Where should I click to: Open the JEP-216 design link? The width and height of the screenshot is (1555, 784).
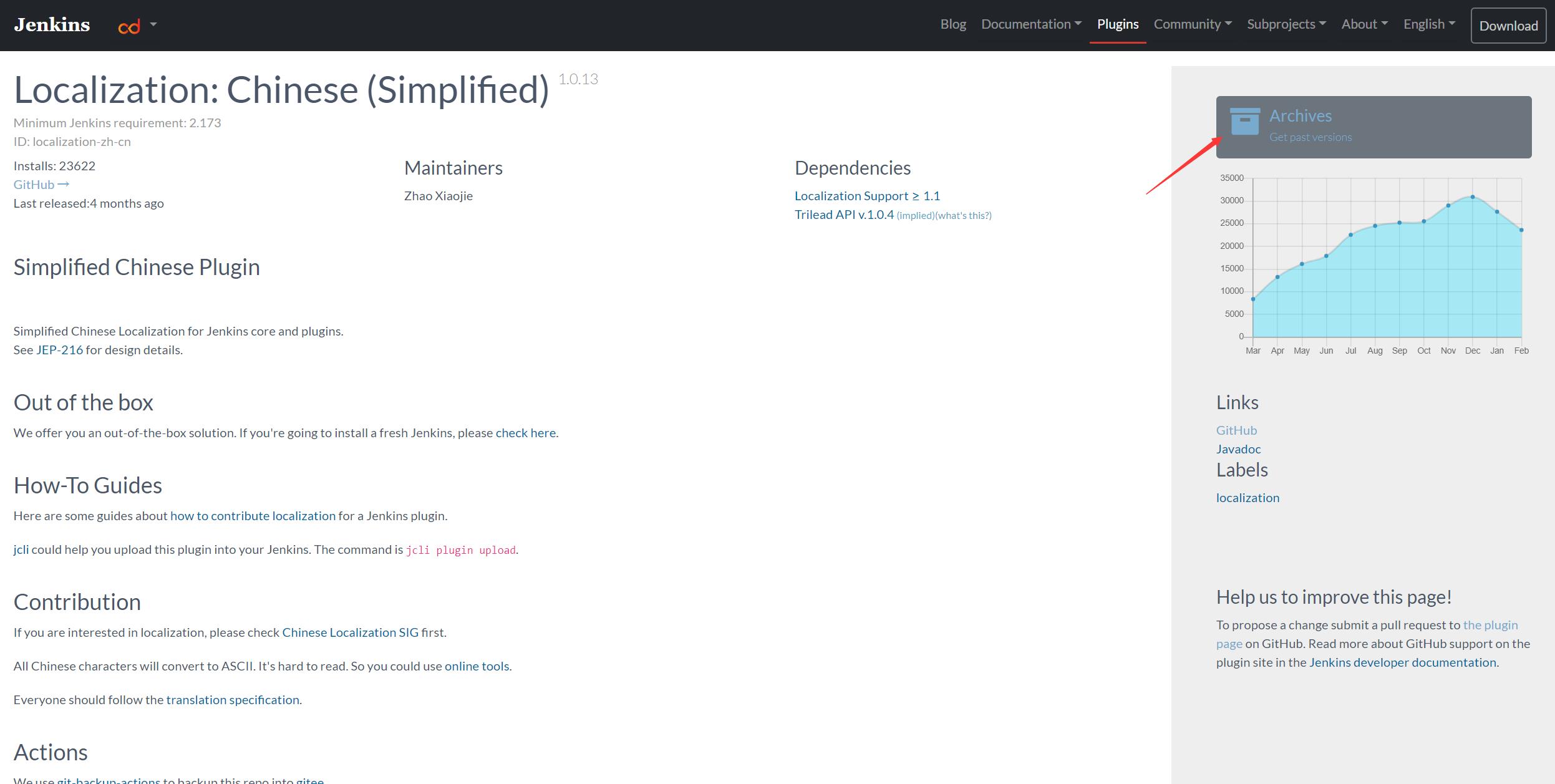click(x=59, y=350)
